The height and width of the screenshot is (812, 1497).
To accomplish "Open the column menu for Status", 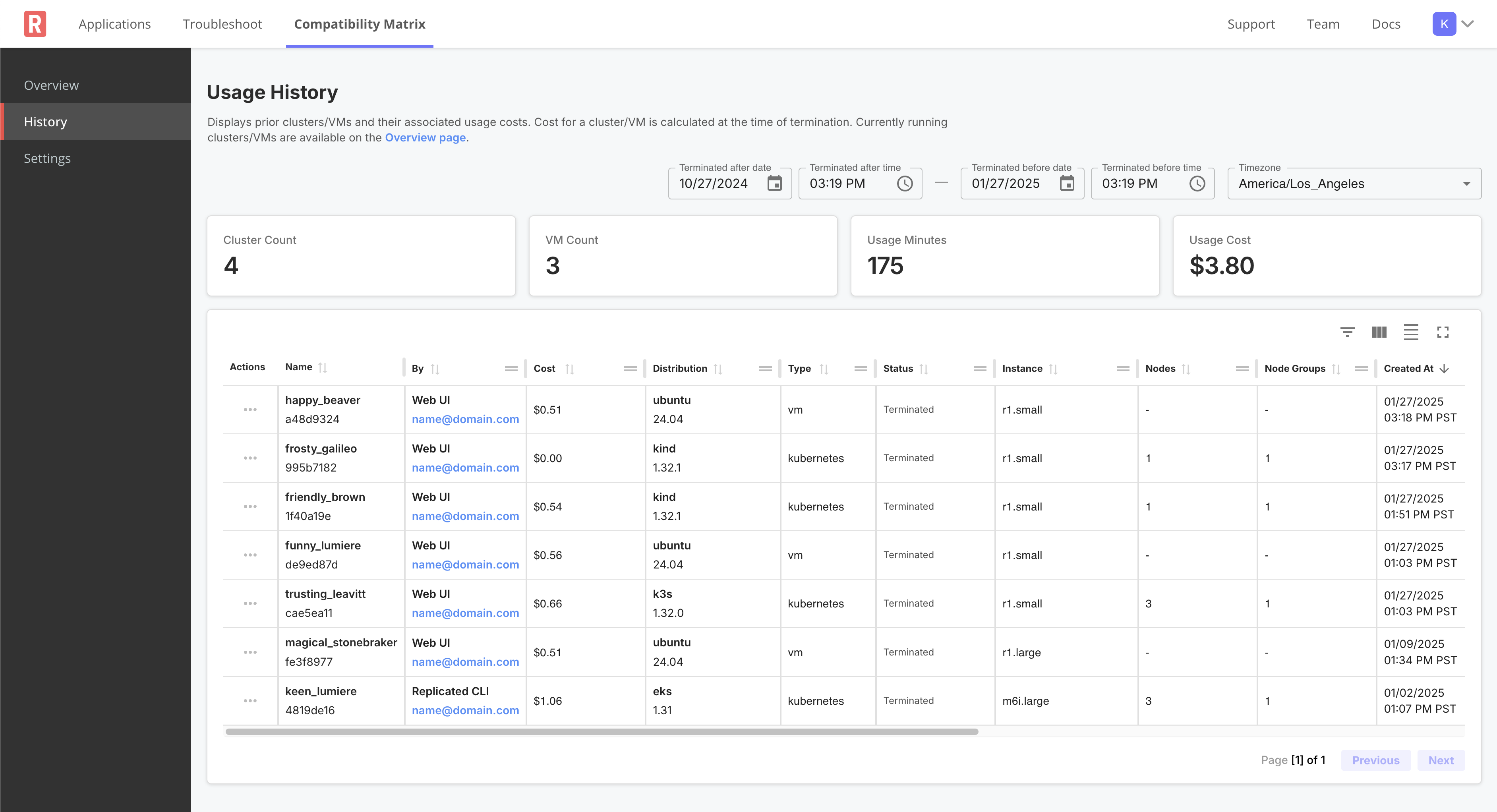I will point(980,369).
